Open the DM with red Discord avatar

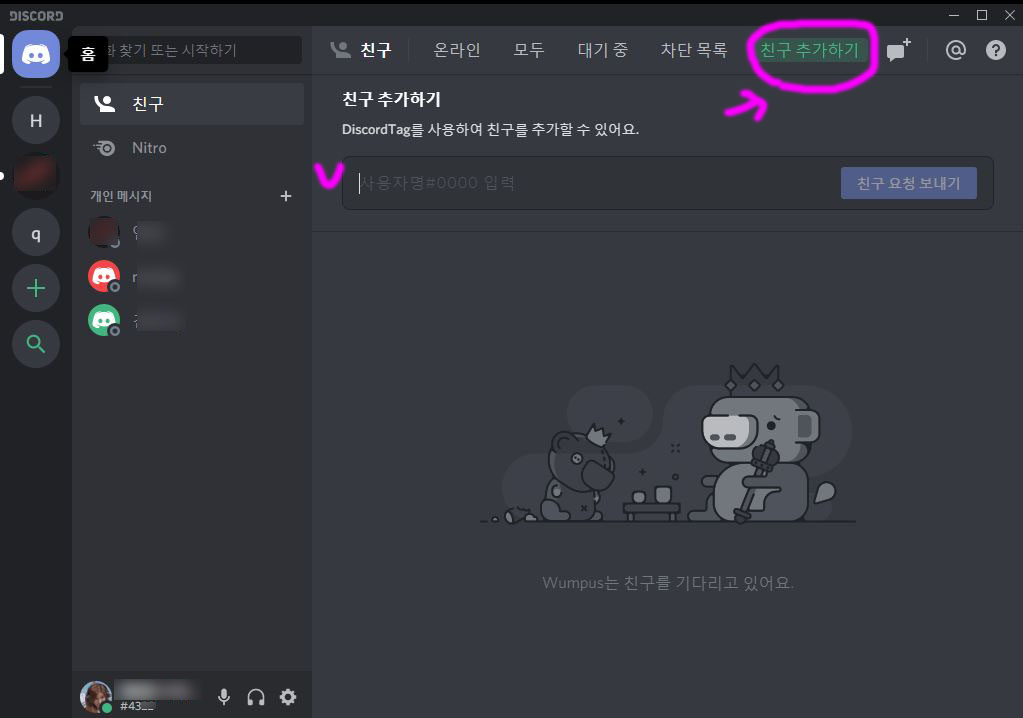[x=192, y=277]
